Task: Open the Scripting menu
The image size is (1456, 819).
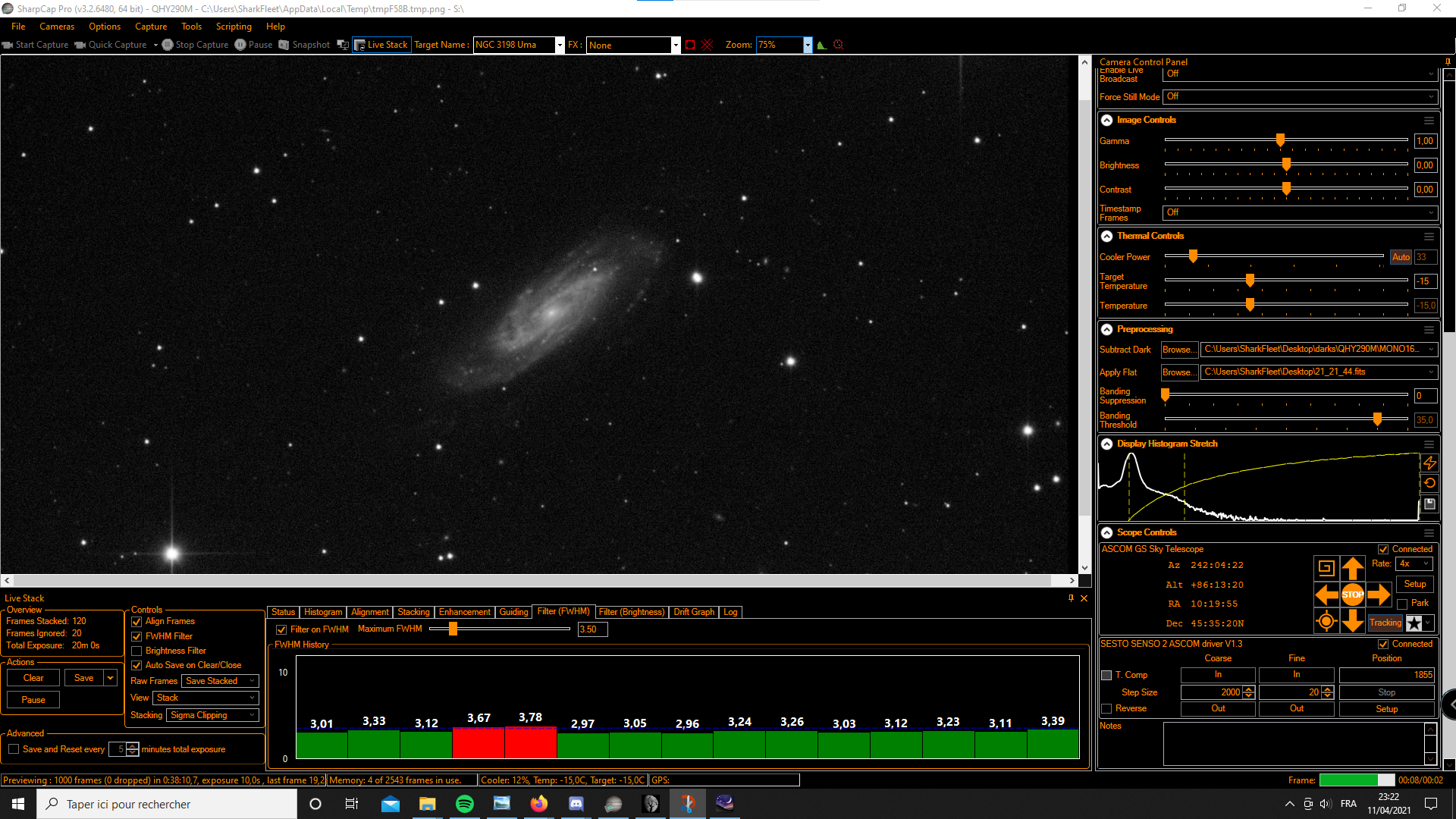Action: pyautogui.click(x=234, y=27)
